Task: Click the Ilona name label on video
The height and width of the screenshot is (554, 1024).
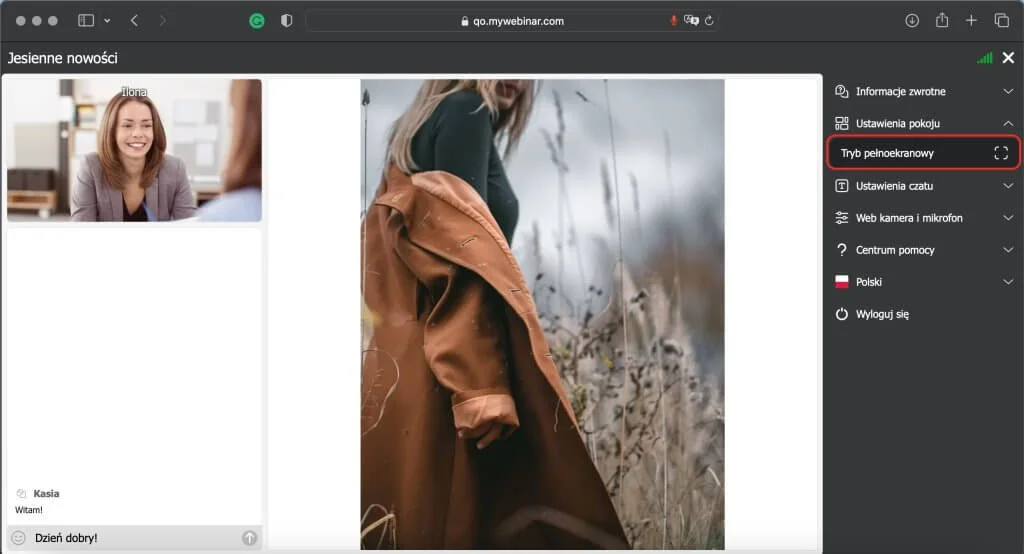Action: 134,92
